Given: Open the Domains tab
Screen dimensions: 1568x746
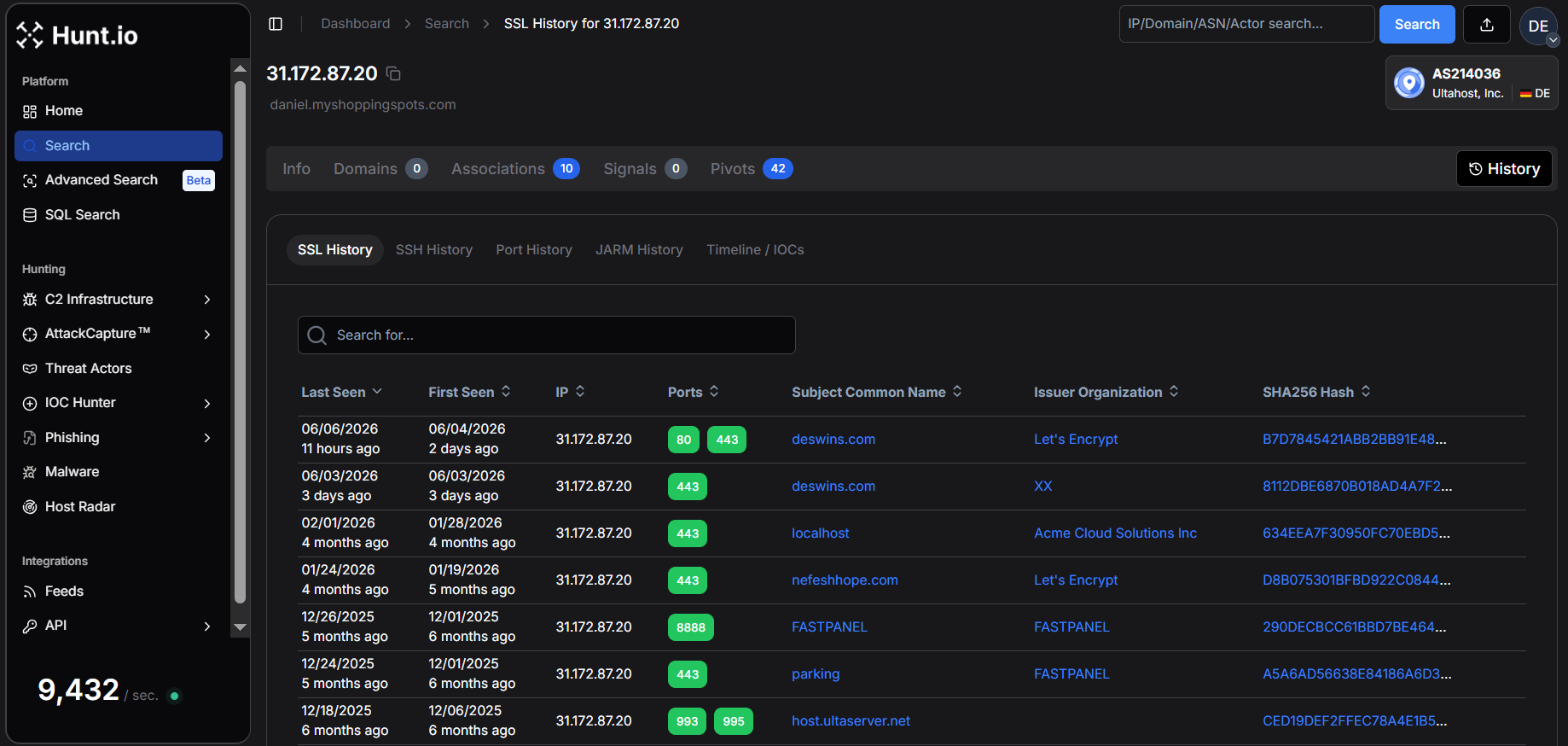Looking at the screenshot, I should point(380,169).
